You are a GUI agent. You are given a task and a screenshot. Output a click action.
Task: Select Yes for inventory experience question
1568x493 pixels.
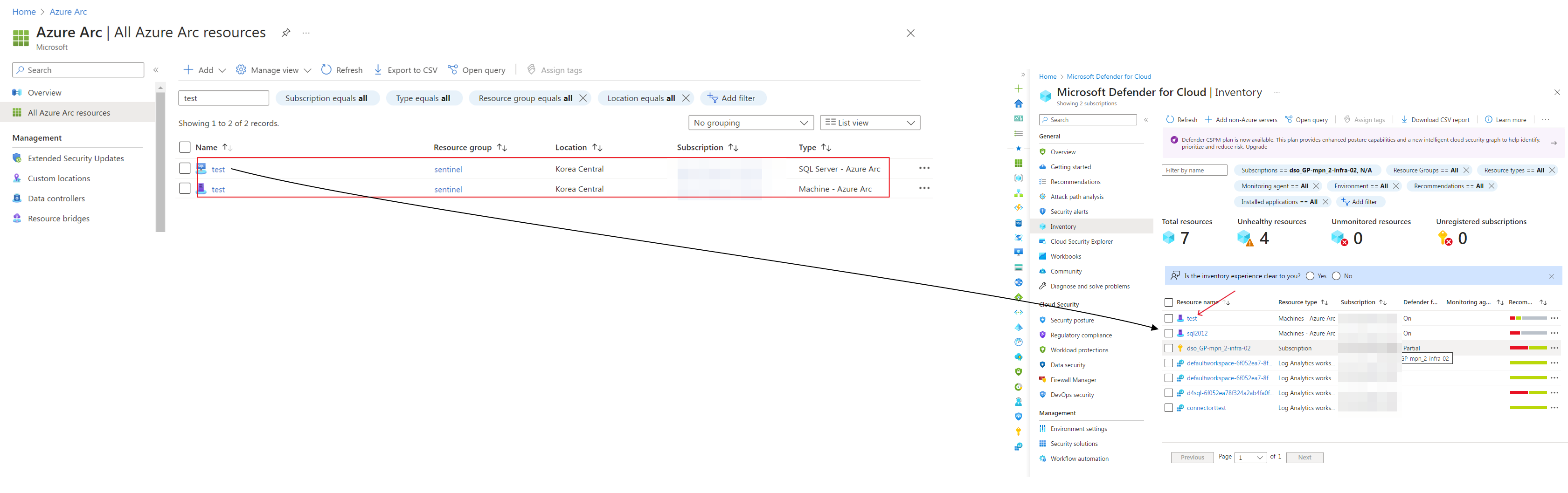(x=1310, y=276)
